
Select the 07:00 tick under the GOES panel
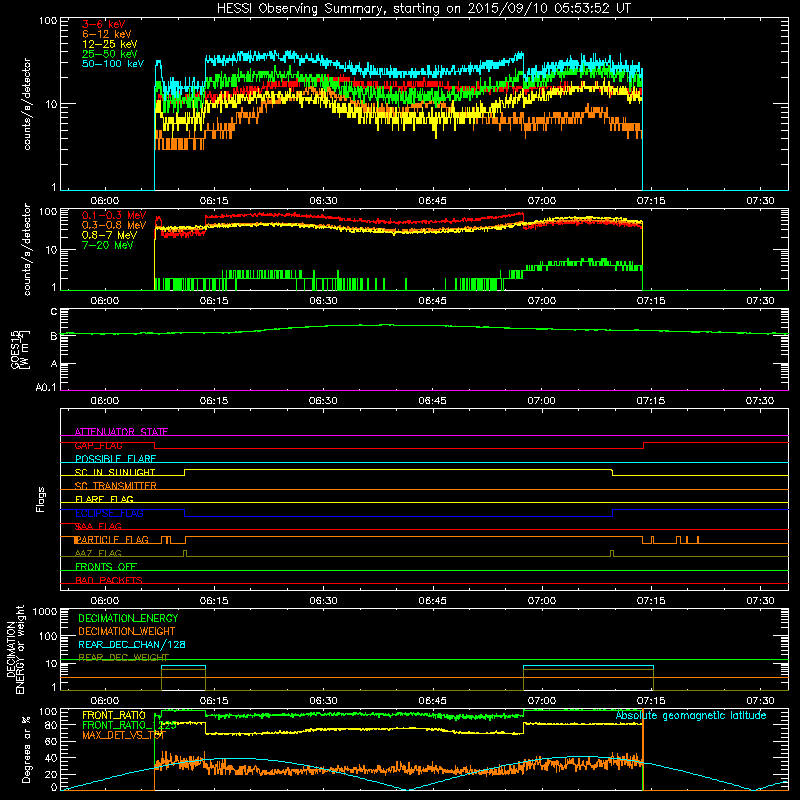pos(541,401)
